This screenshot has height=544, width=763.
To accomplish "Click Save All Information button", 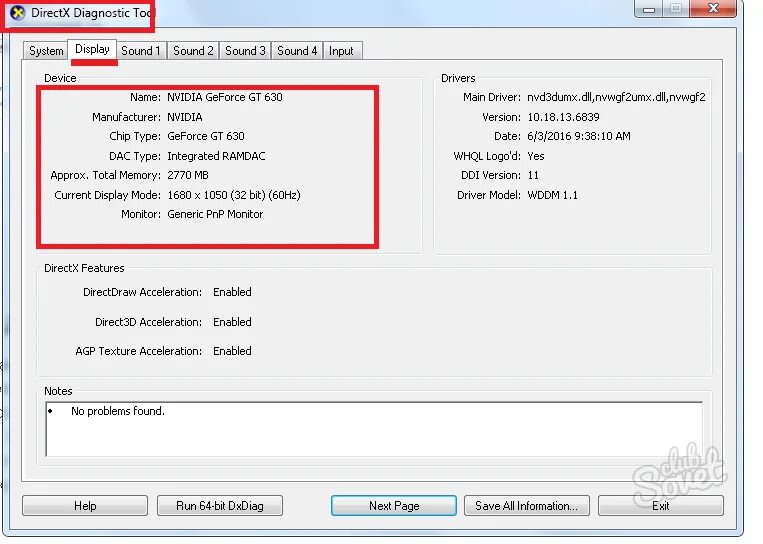I will point(527,506).
